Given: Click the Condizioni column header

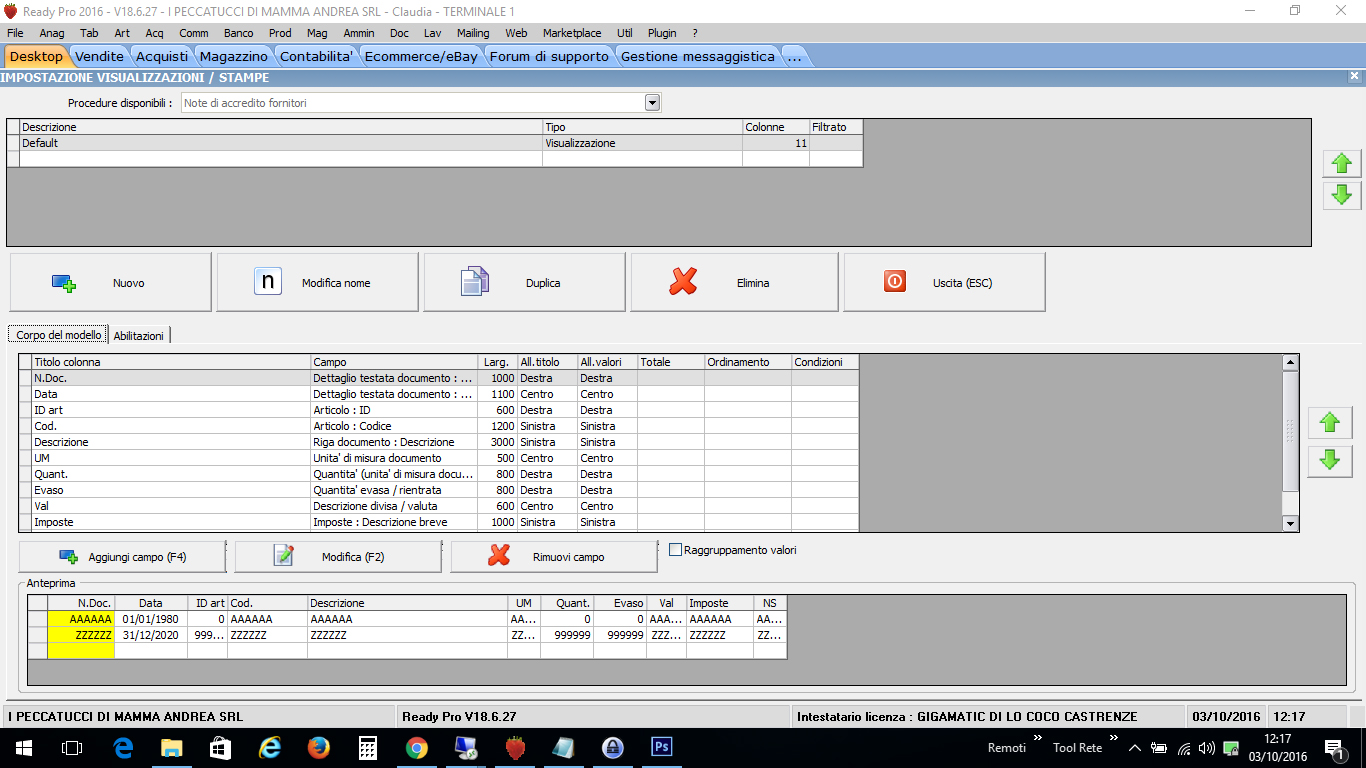Looking at the screenshot, I should (824, 362).
